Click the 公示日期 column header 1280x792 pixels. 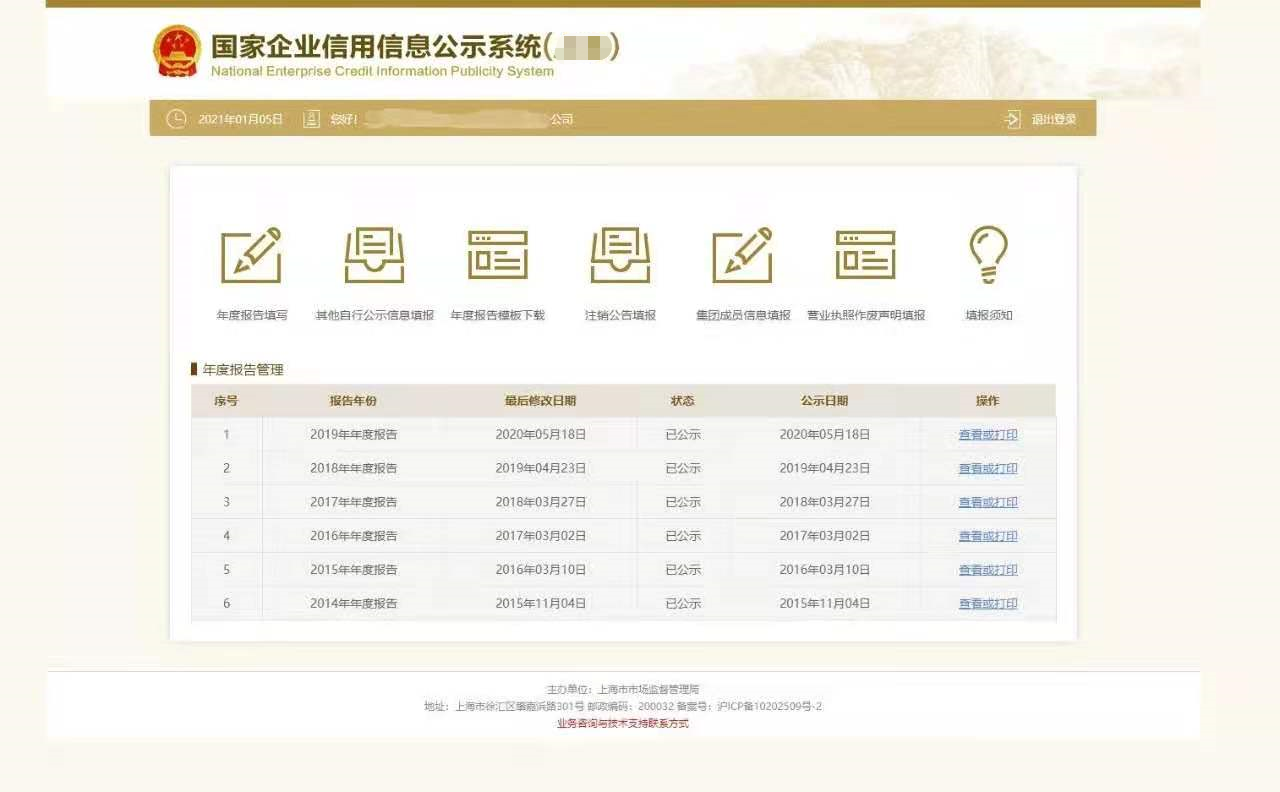coord(825,401)
